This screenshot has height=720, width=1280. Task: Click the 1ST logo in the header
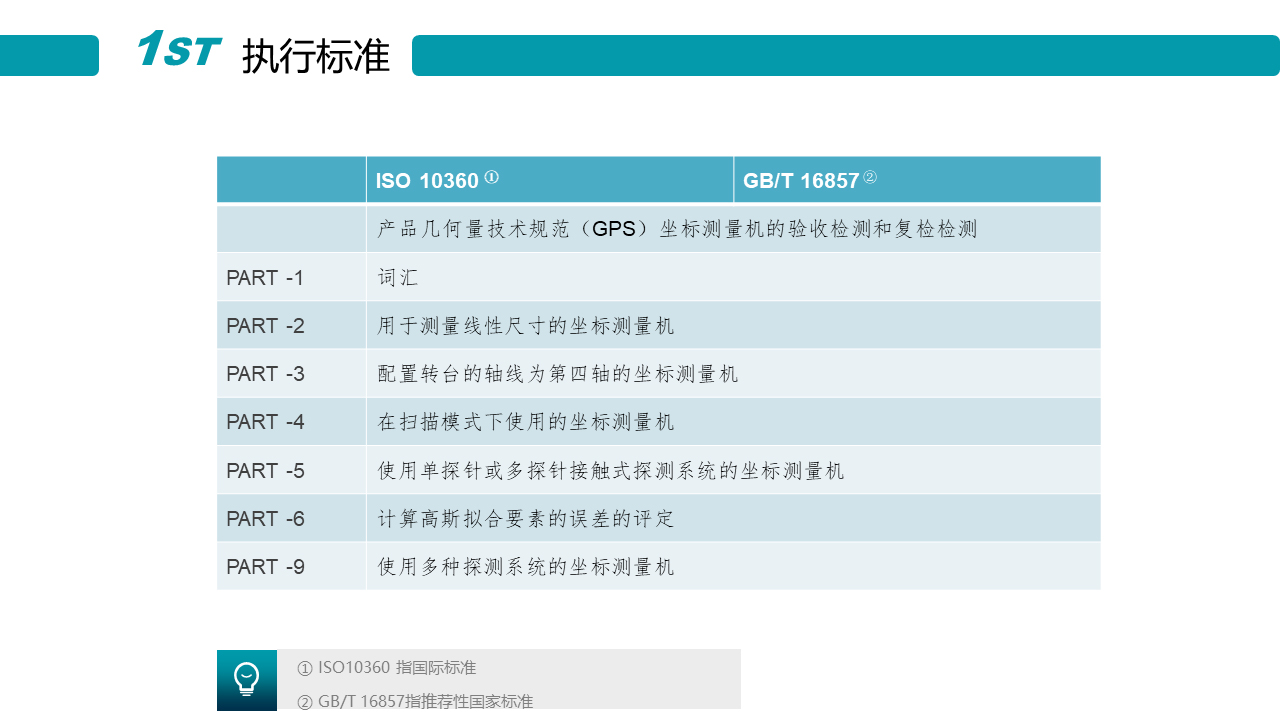coord(179,49)
